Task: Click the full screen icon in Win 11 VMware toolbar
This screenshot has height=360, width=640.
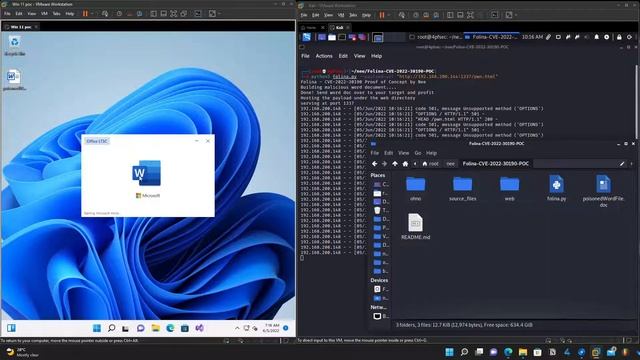Action: tap(174, 13)
